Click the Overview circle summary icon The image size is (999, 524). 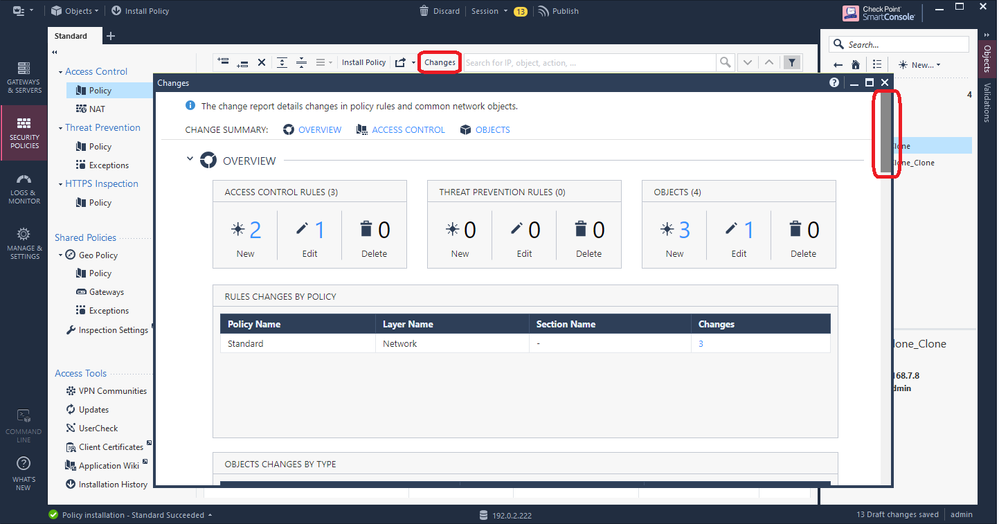pos(289,129)
